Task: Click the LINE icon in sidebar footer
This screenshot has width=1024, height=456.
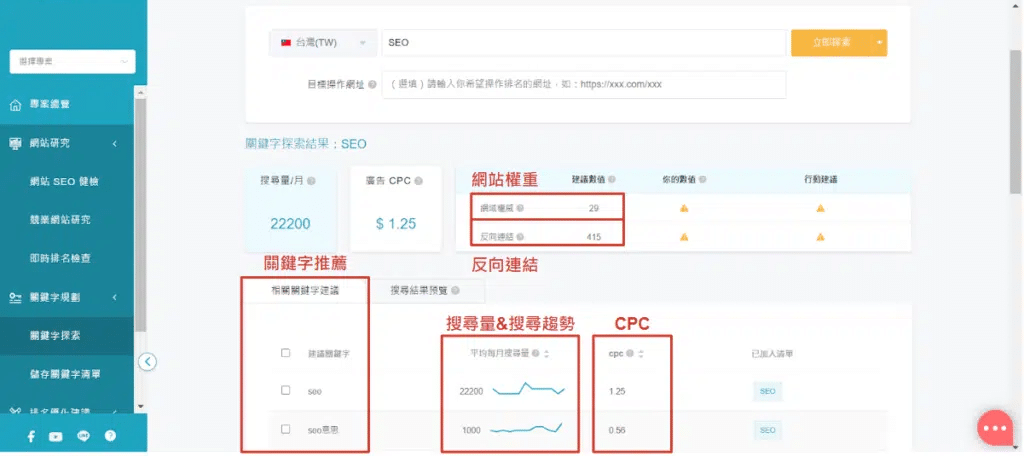Action: coord(83,436)
